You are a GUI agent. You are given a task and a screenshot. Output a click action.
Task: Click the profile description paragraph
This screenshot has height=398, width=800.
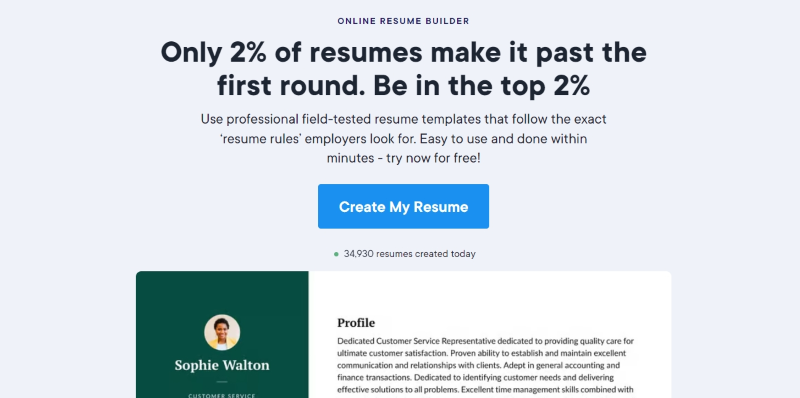point(486,365)
